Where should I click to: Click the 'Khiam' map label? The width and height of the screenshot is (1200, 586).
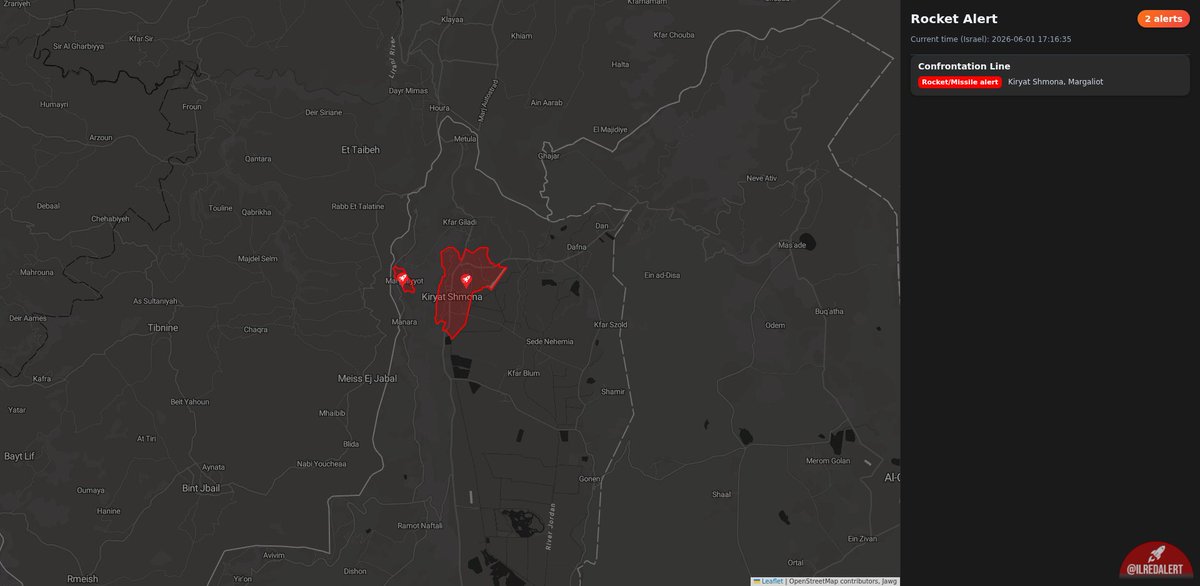click(x=522, y=36)
